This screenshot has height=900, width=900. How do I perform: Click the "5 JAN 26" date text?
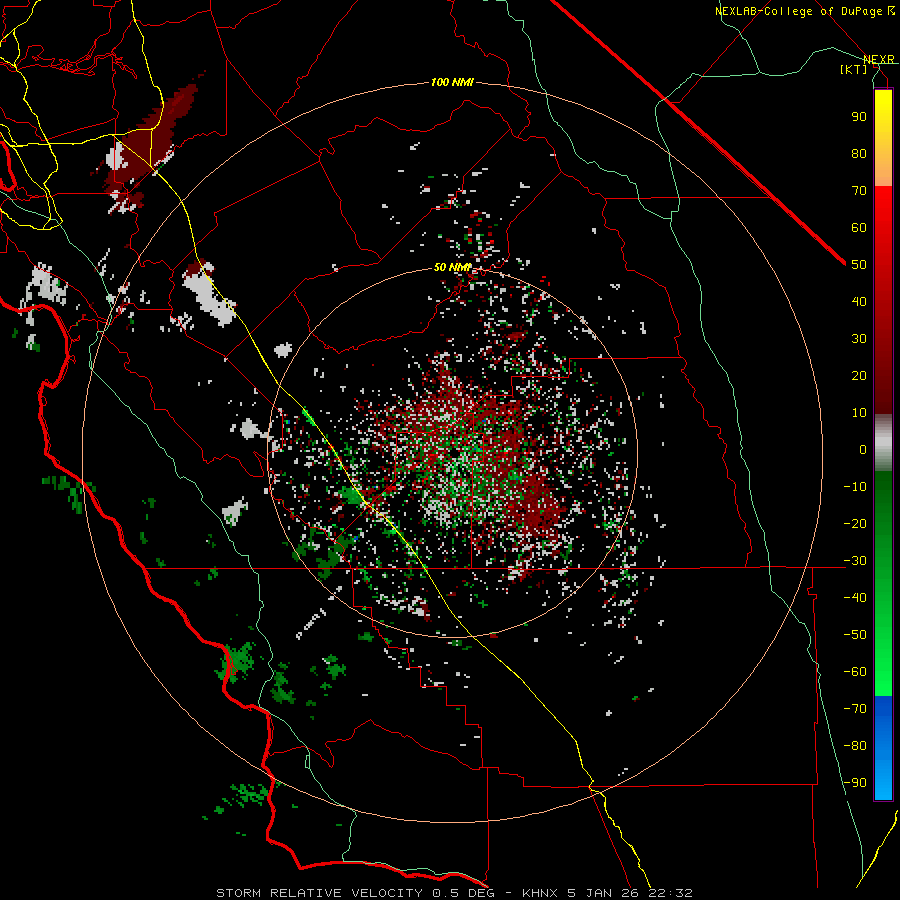(x=602, y=893)
